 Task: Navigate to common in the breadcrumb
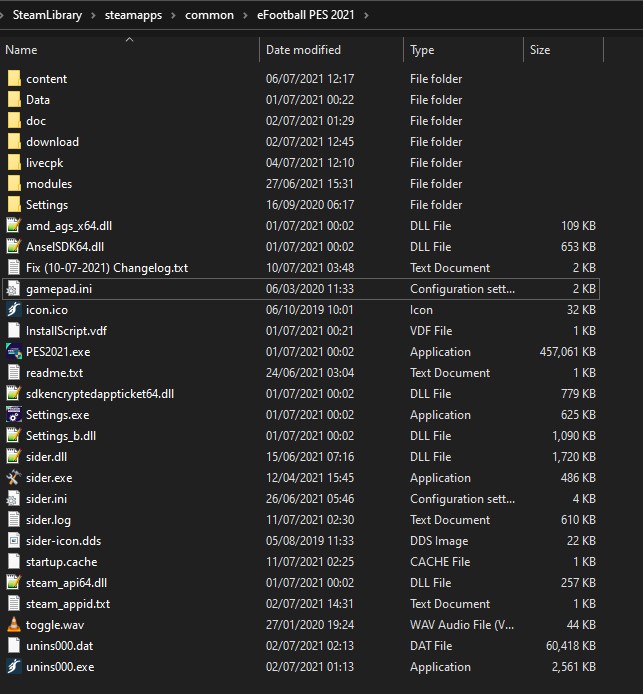point(209,15)
